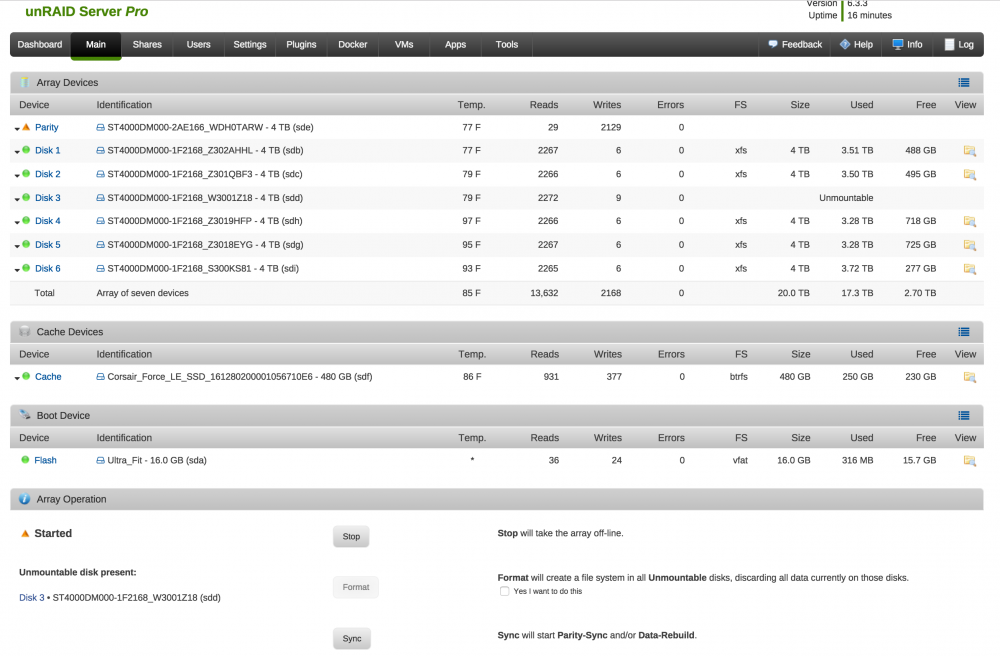
Task: Toggle Cache Devices list view icon
Action: [x=964, y=332]
